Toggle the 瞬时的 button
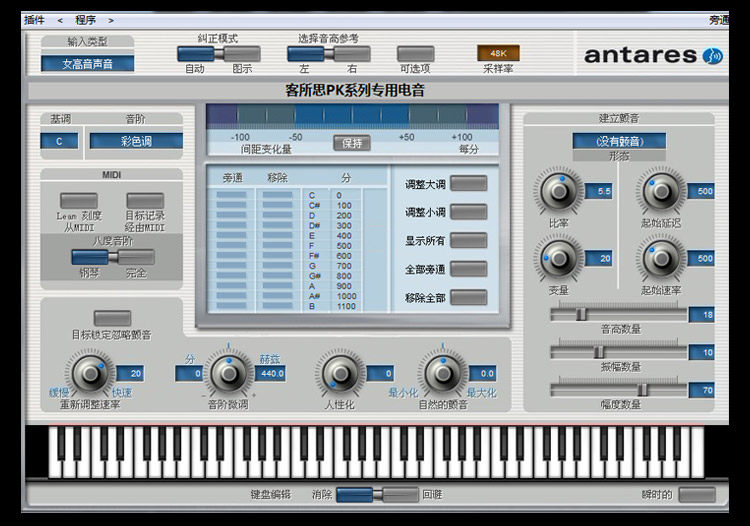Viewport: 750px width, 526px height. pos(697,494)
